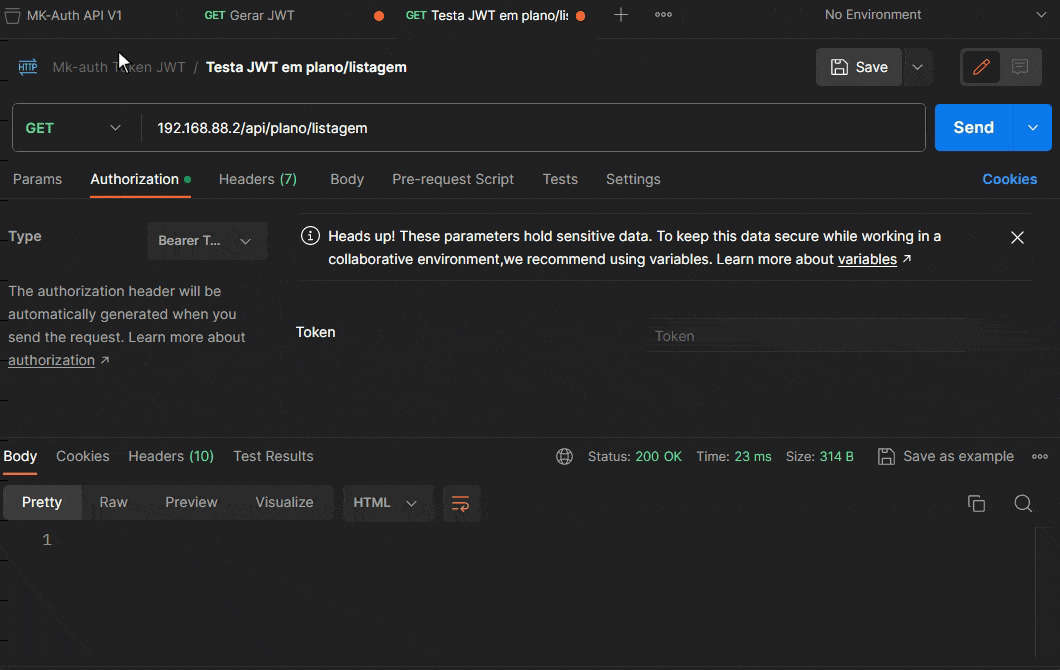Copy the response body icon
This screenshot has height=670, width=1060.
977,503
